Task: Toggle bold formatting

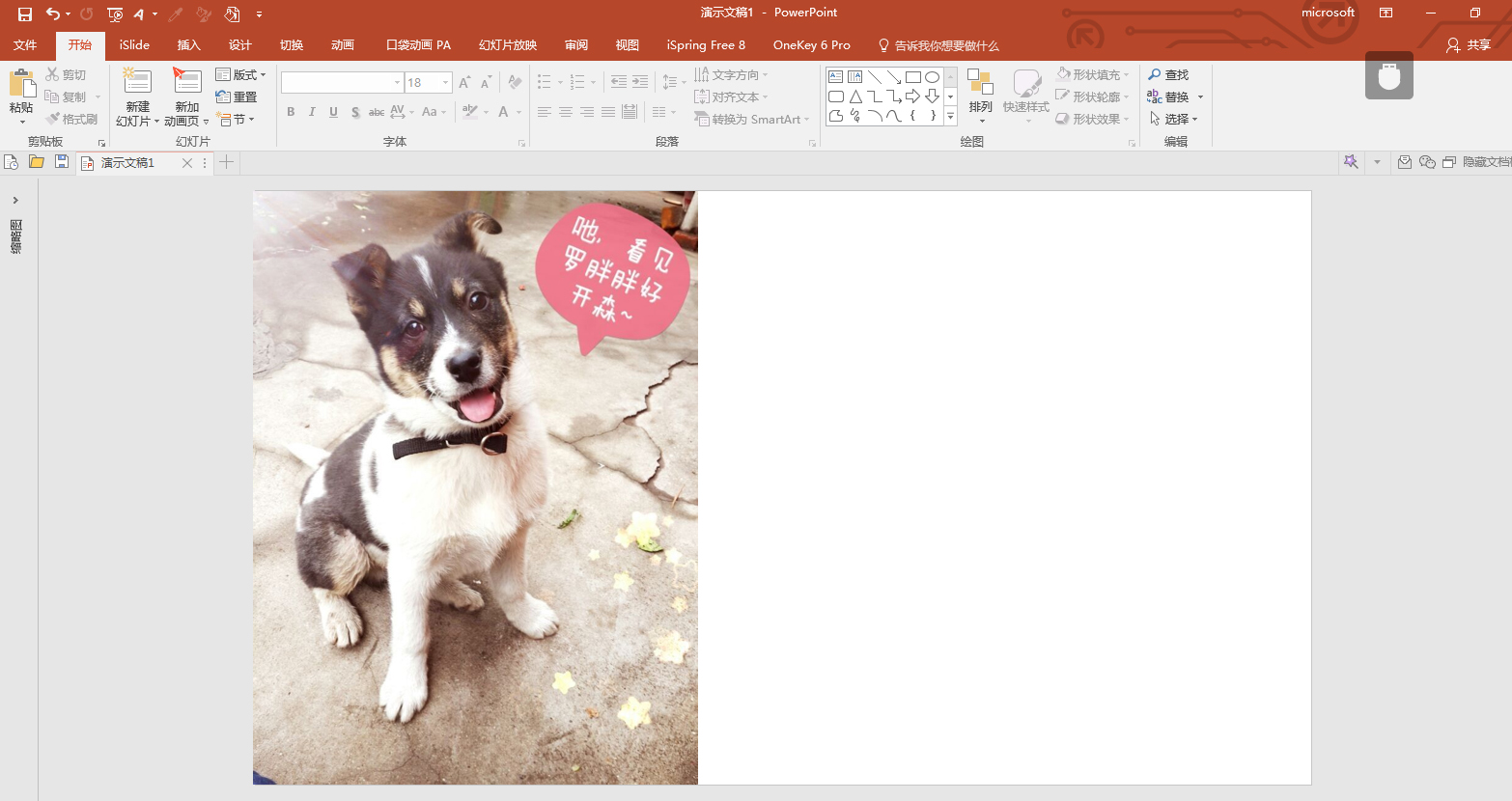Action: [291, 112]
